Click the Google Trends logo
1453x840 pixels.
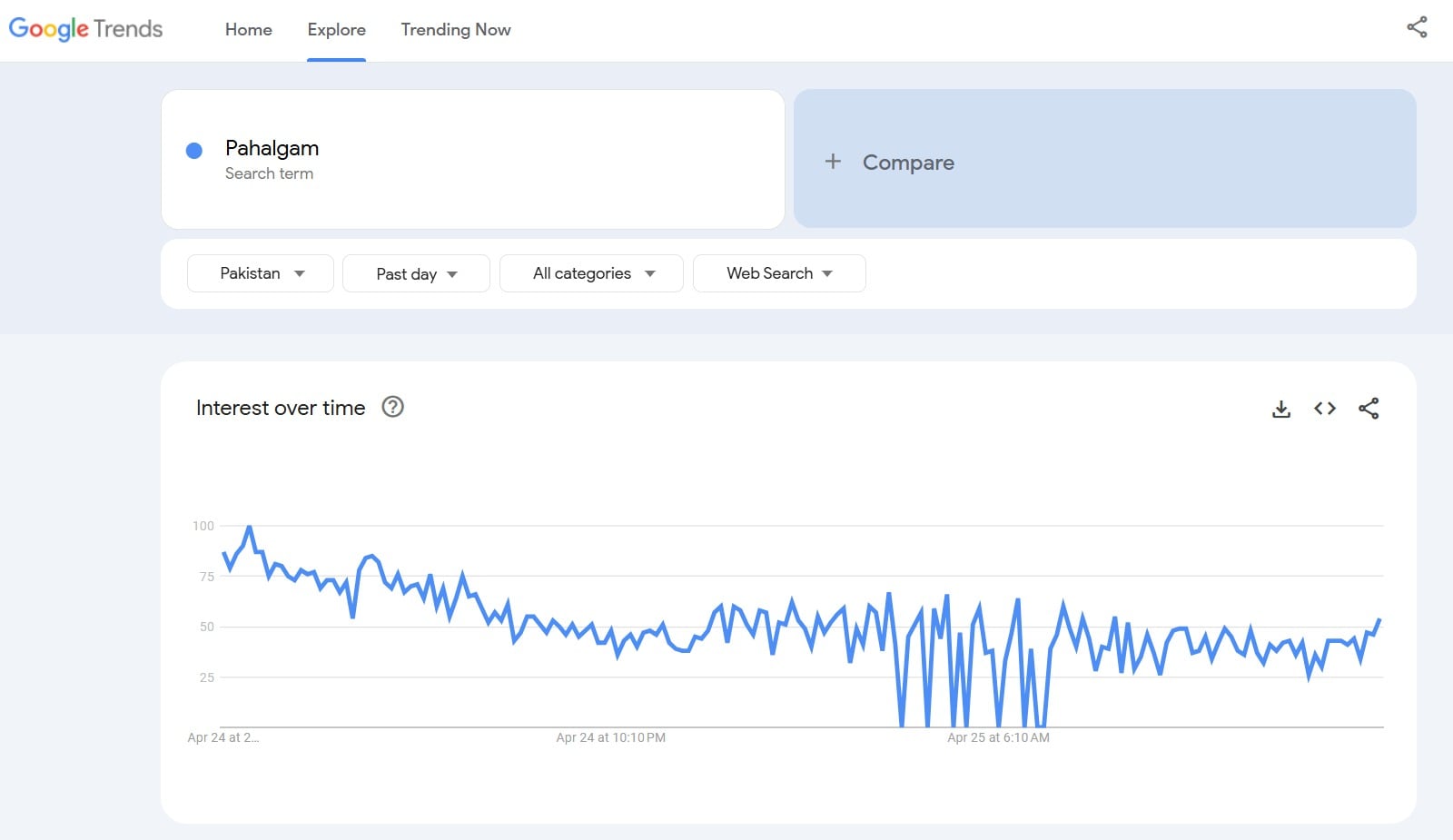tap(85, 29)
